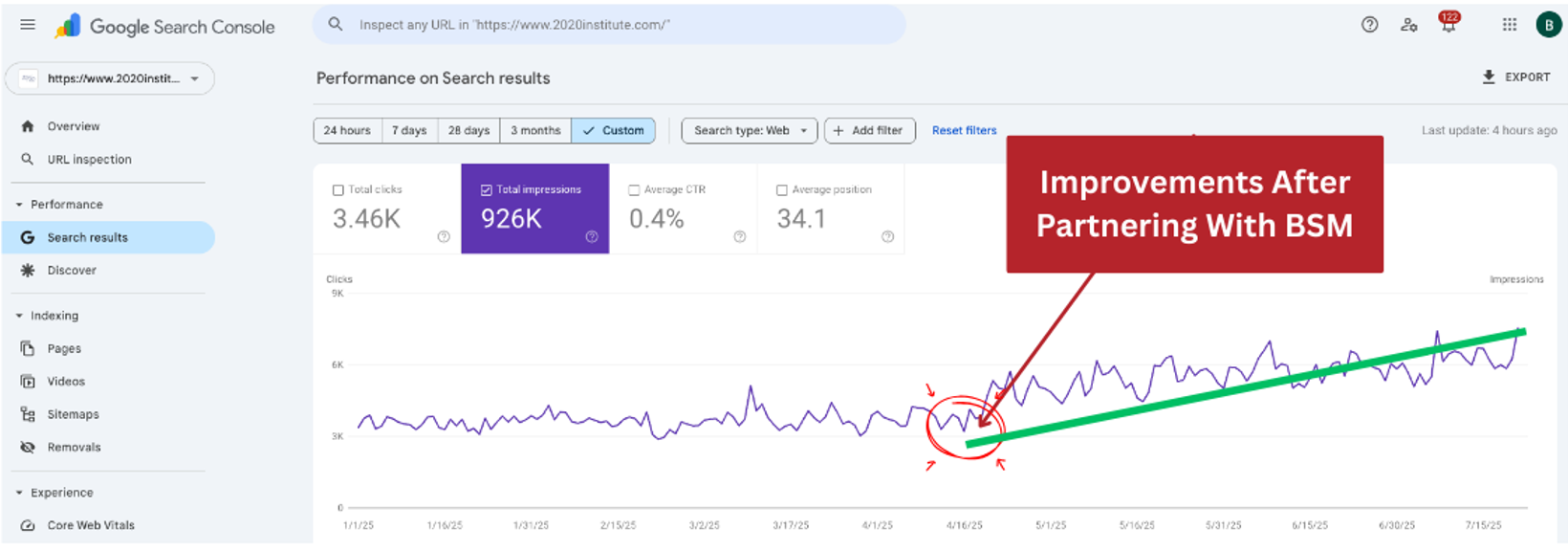
Task: Enable the Average position checkbox
Action: pyautogui.click(x=782, y=190)
